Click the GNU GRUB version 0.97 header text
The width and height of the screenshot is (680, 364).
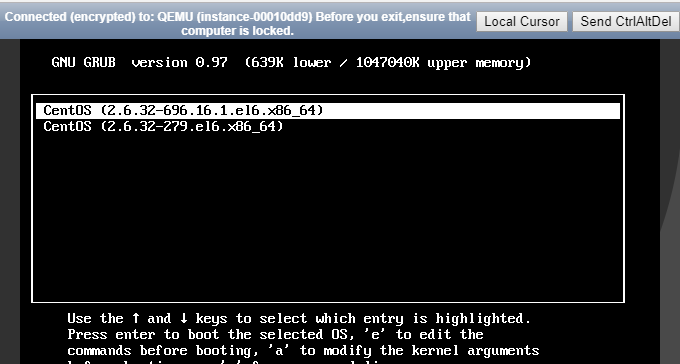[139, 62]
